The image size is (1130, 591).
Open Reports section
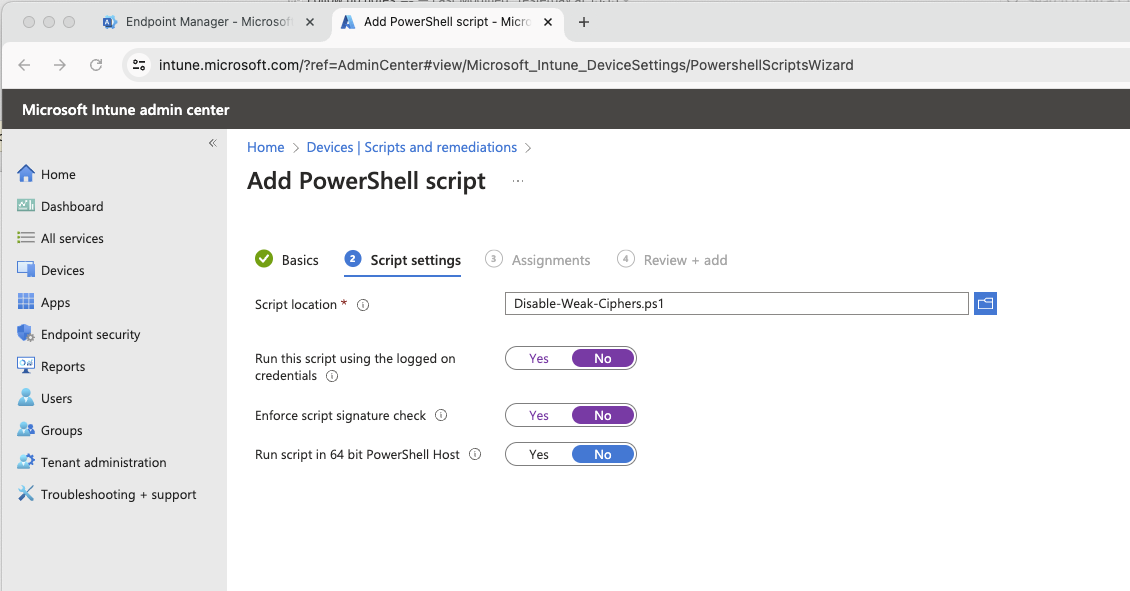point(51,366)
